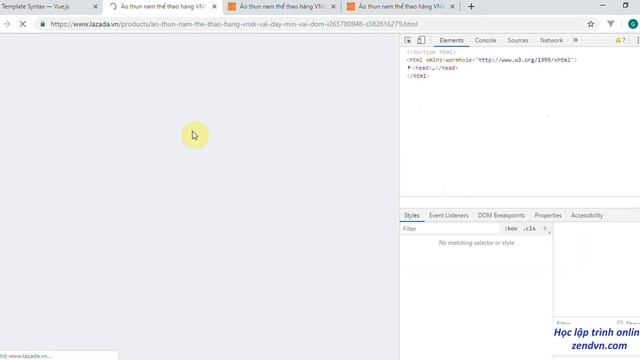The width and height of the screenshot is (640, 360).
Task: Expand the head element node
Action: coord(409,68)
